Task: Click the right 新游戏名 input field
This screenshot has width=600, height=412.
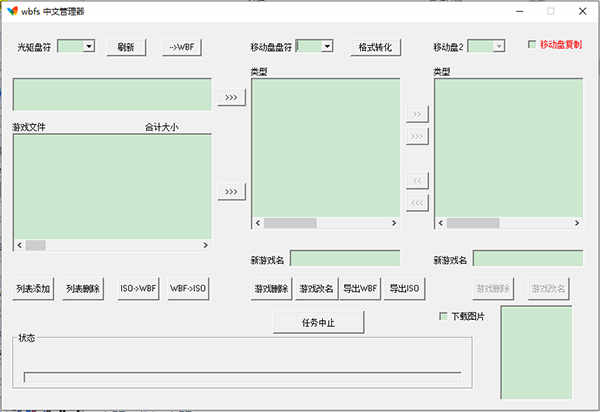Action: [528, 258]
